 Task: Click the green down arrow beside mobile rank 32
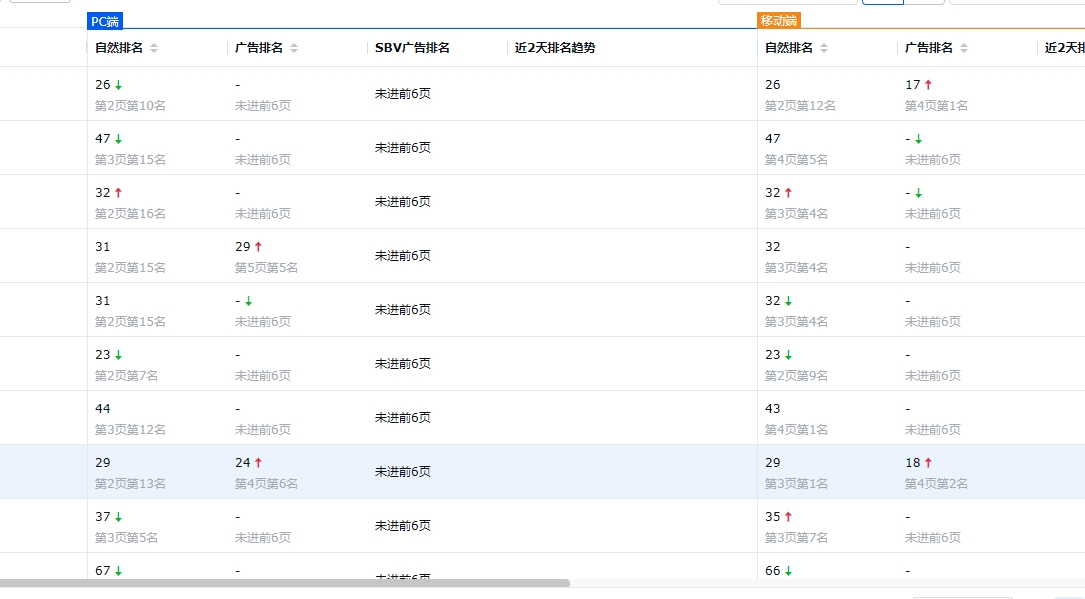point(789,300)
